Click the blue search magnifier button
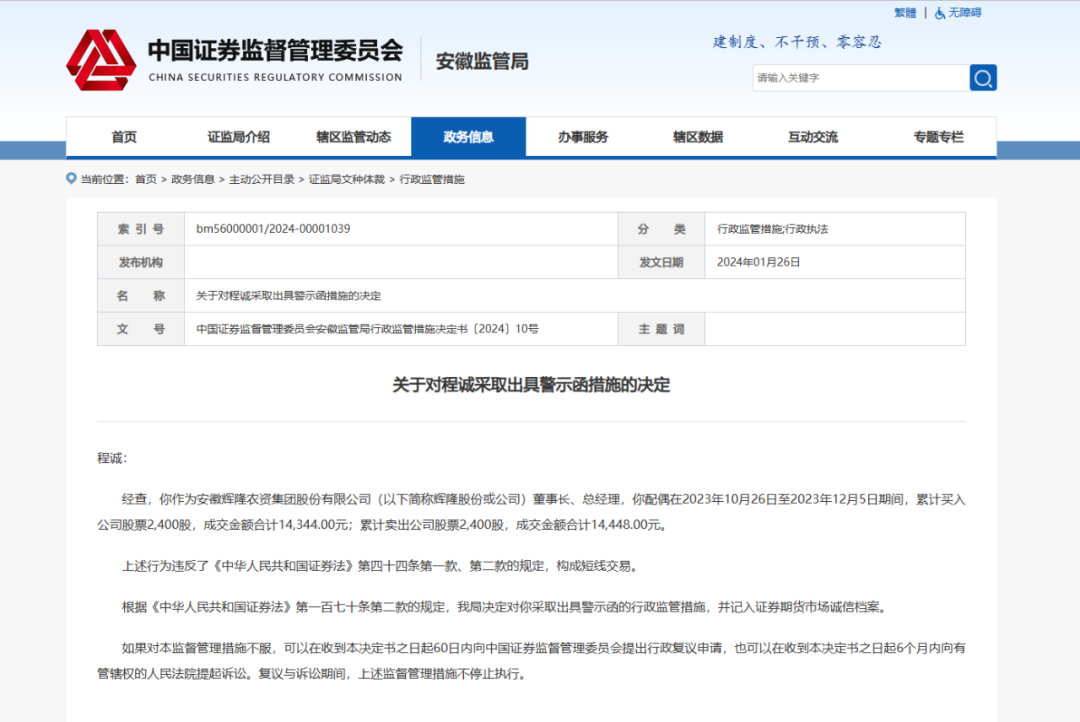 983,78
